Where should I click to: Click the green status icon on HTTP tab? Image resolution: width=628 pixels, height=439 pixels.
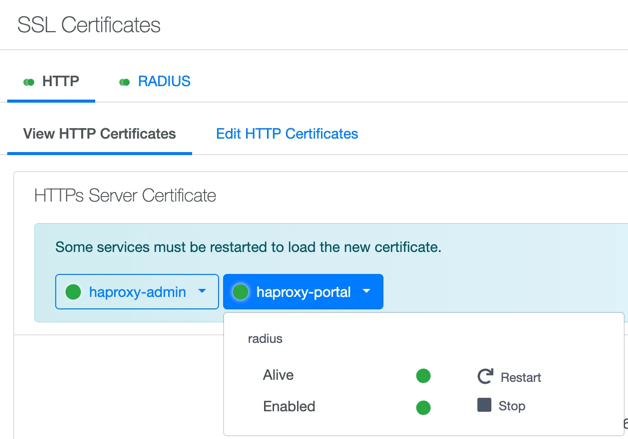(x=29, y=82)
